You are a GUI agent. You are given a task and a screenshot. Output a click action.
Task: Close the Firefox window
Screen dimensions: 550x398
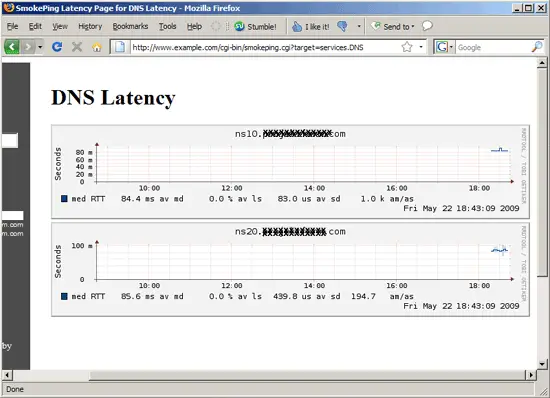pyautogui.click(x=541, y=8)
